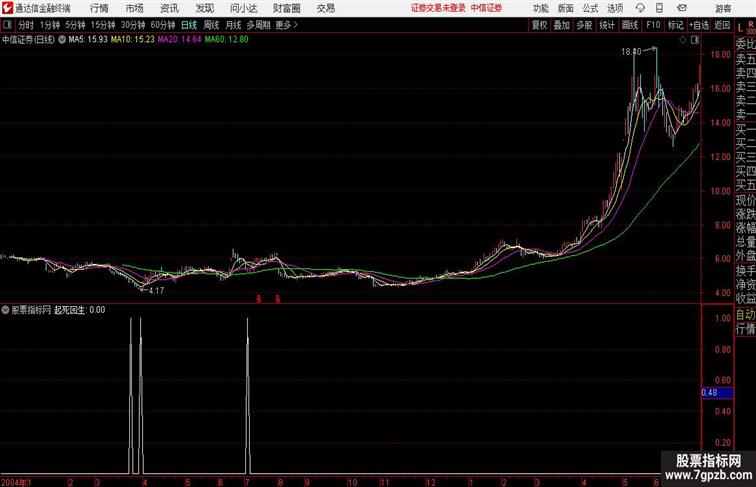756x487 pixels.
Task: Switch to 60分钟 chart period
Action: click(x=163, y=25)
